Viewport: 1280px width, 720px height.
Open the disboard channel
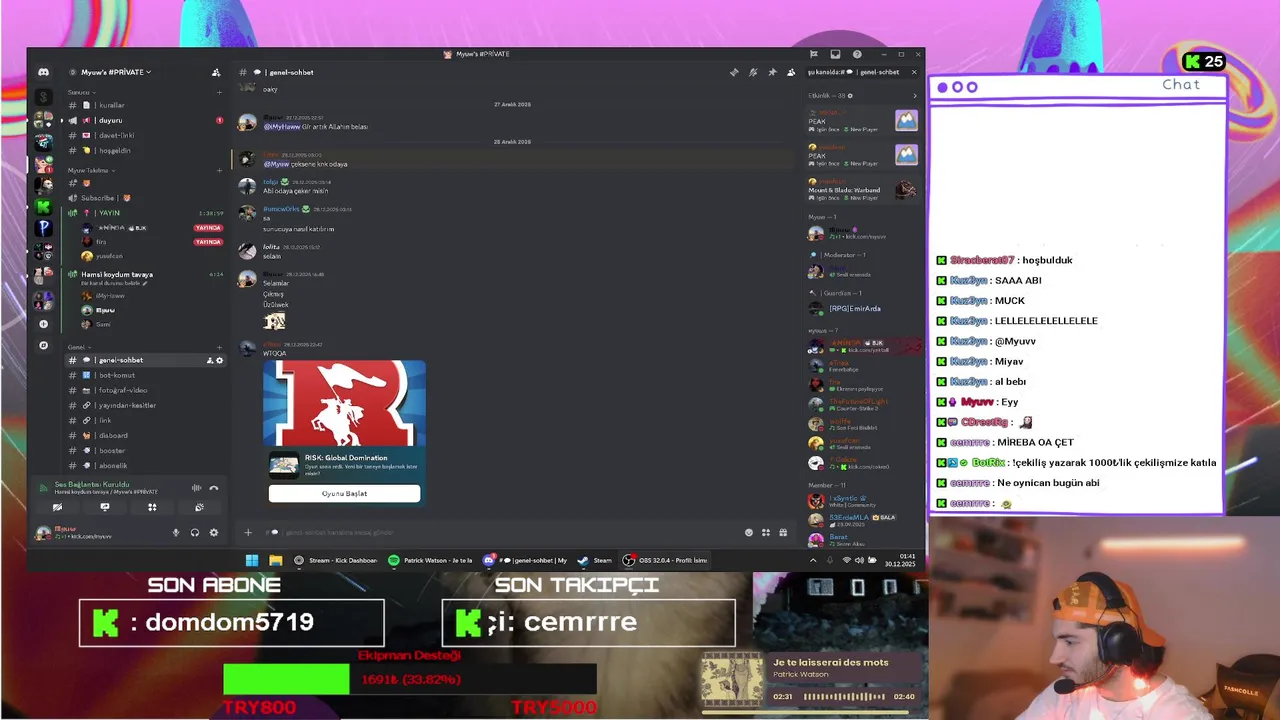click(145, 435)
